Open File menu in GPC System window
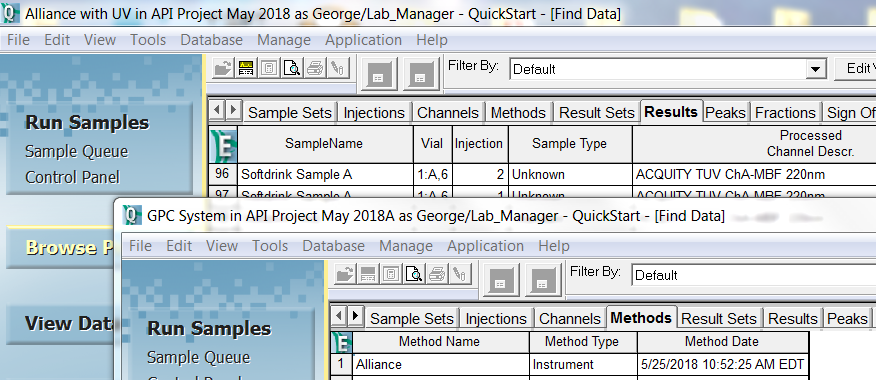Image resolution: width=876 pixels, height=380 pixels. click(x=140, y=245)
